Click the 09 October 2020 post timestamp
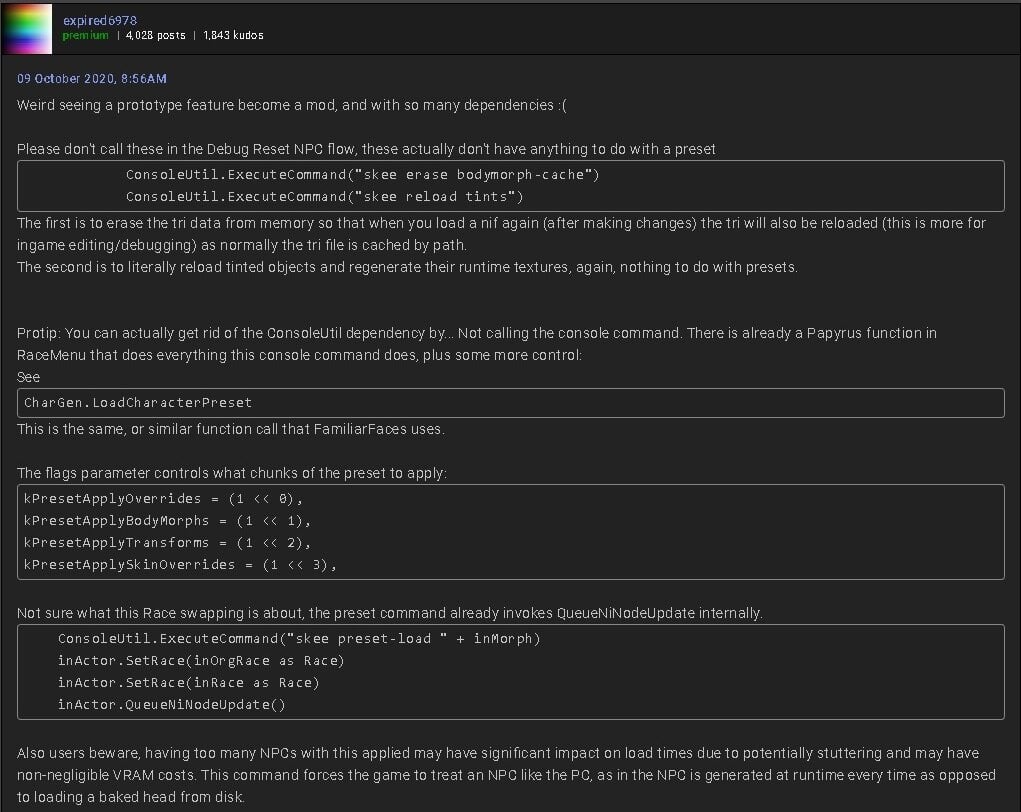 tap(92, 79)
